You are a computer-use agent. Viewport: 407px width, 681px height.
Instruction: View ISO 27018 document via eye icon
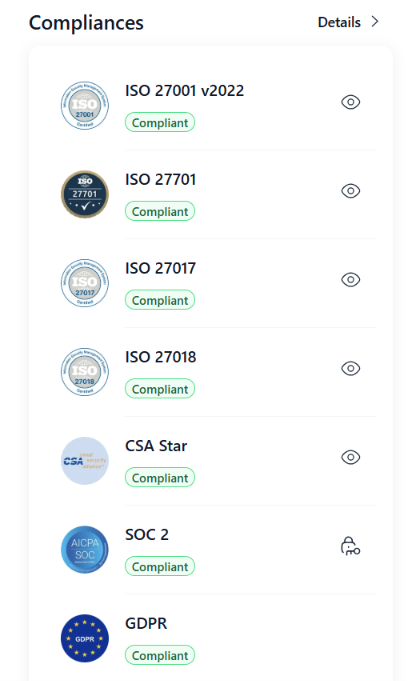351,368
